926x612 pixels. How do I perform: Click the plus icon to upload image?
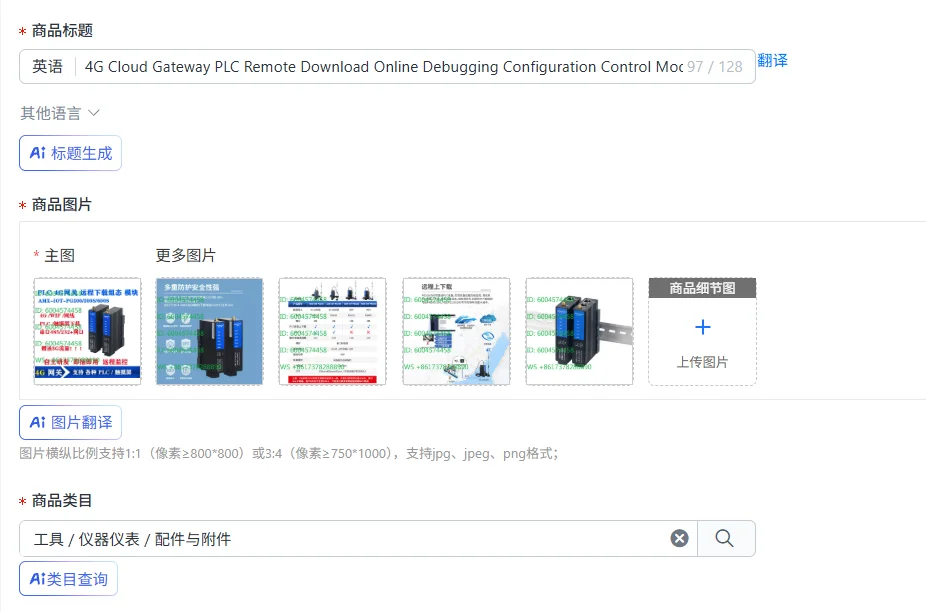tap(703, 327)
